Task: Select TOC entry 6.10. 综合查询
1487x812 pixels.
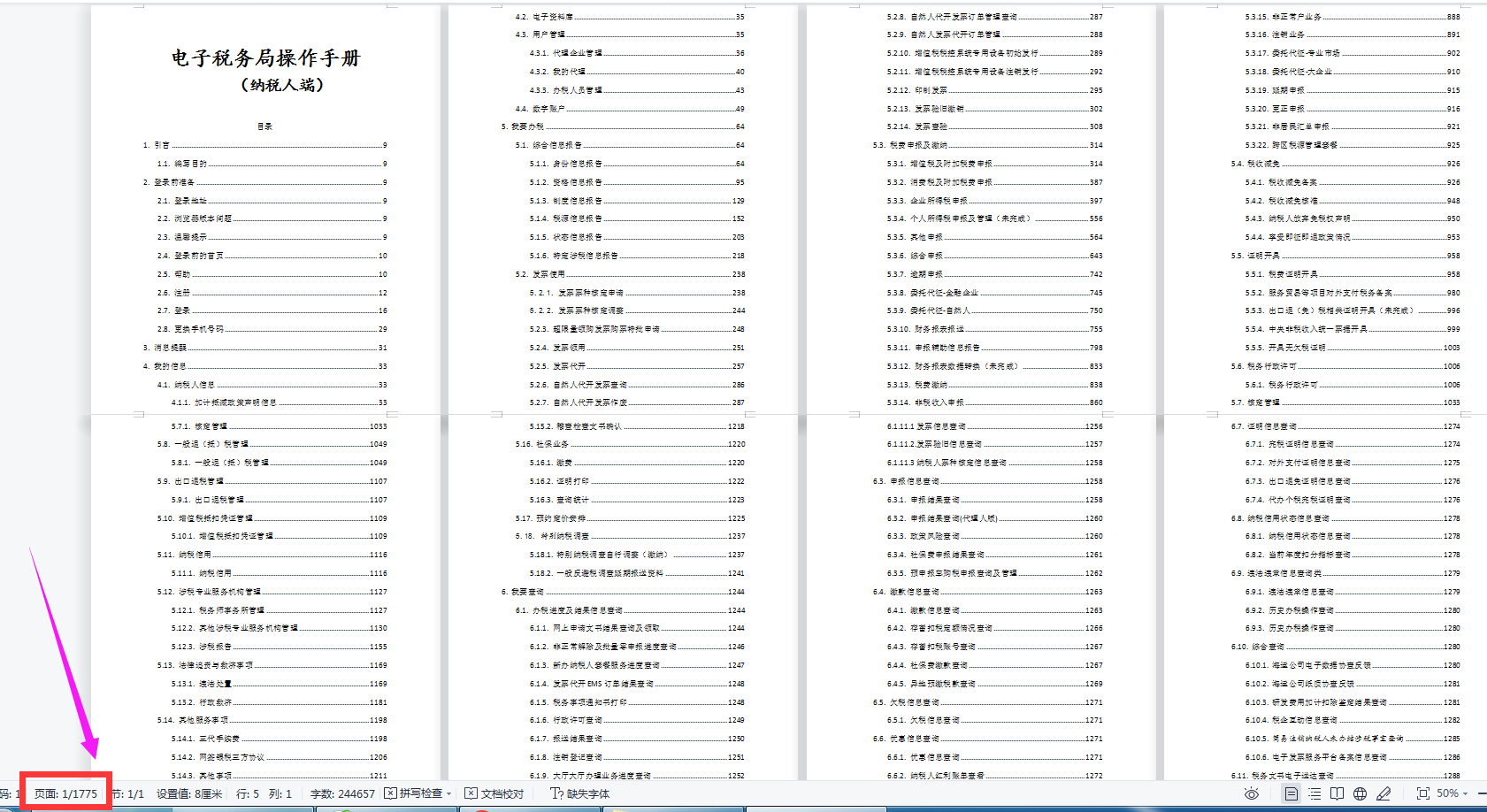Action: 1345,647
